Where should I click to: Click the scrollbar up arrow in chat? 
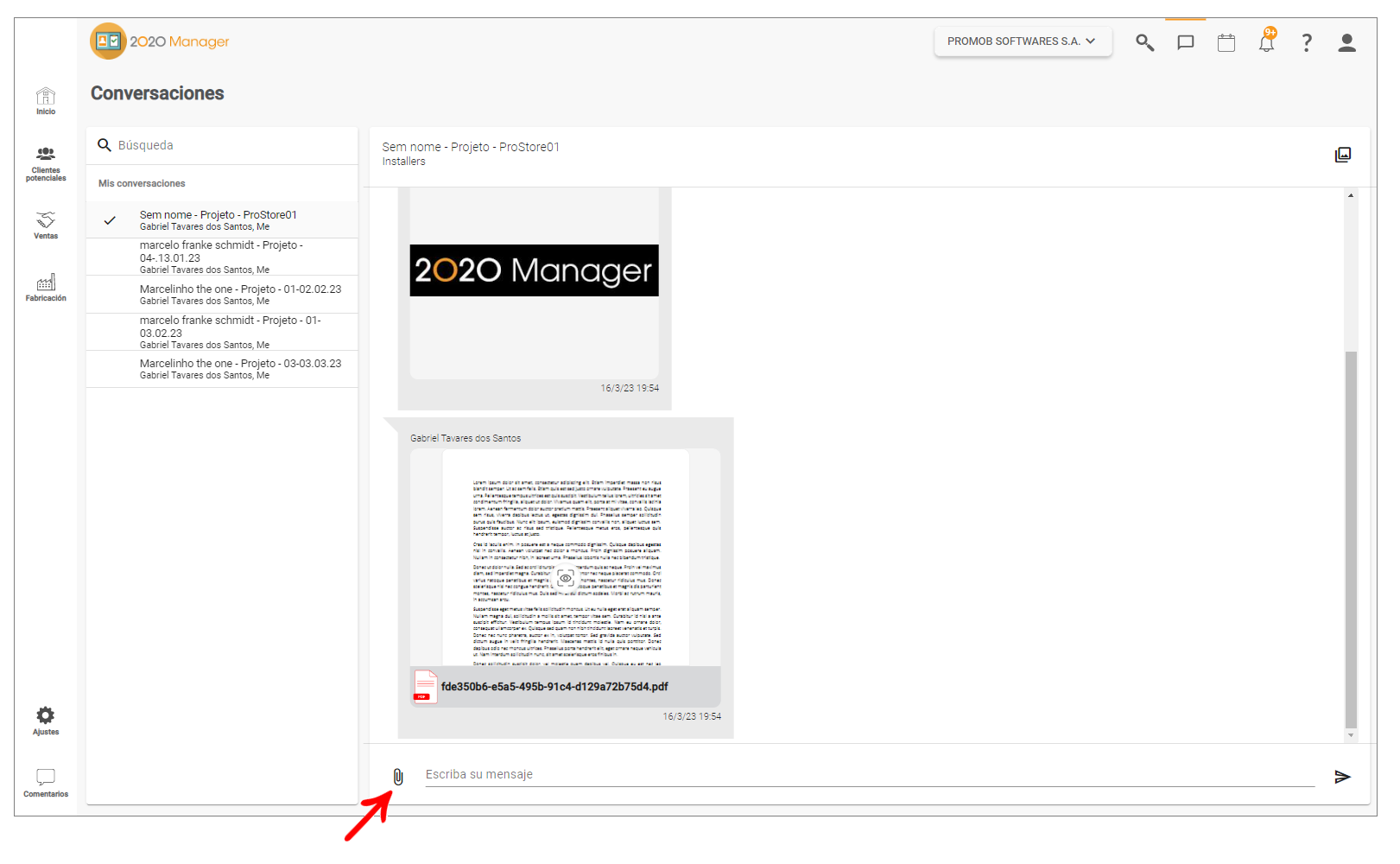click(x=1351, y=195)
